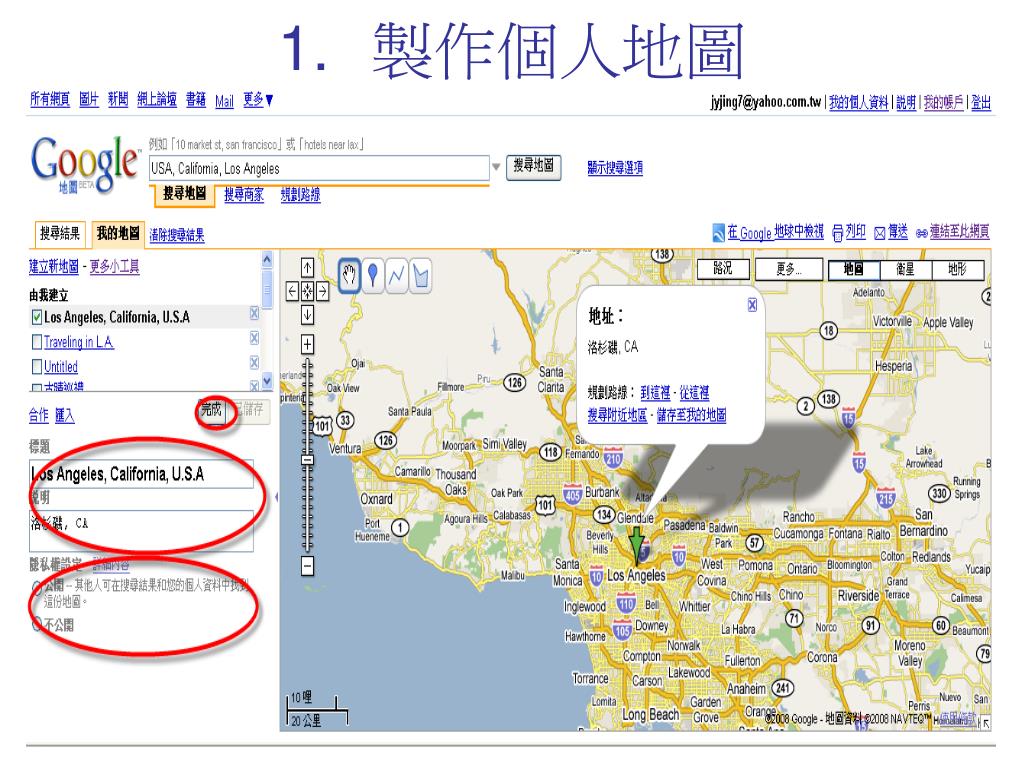Click the 搜尋地圖 search button
This screenshot has height=768, width=1024.
pos(534,167)
